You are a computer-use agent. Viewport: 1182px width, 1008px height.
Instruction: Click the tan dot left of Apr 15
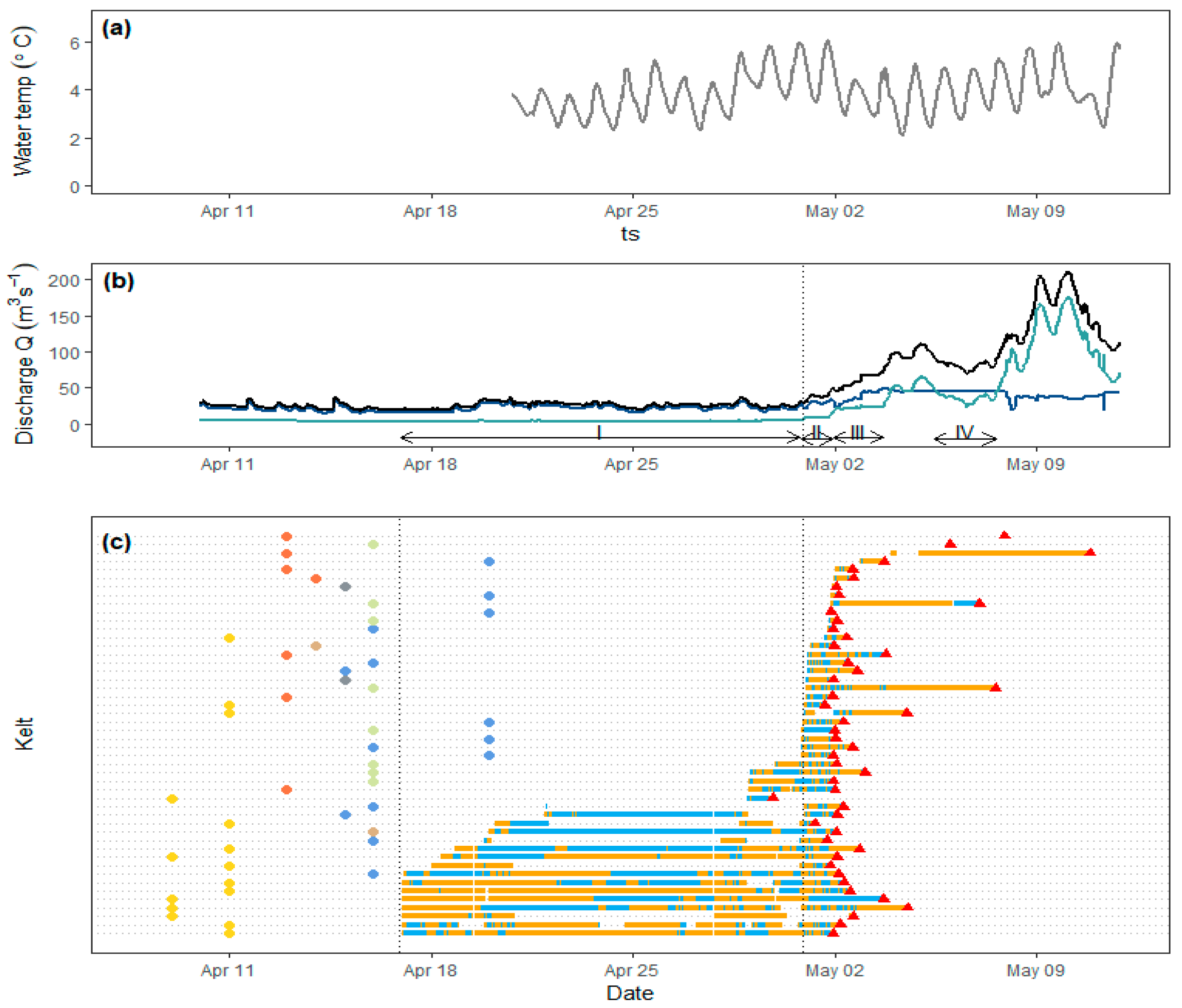pyautogui.click(x=316, y=646)
